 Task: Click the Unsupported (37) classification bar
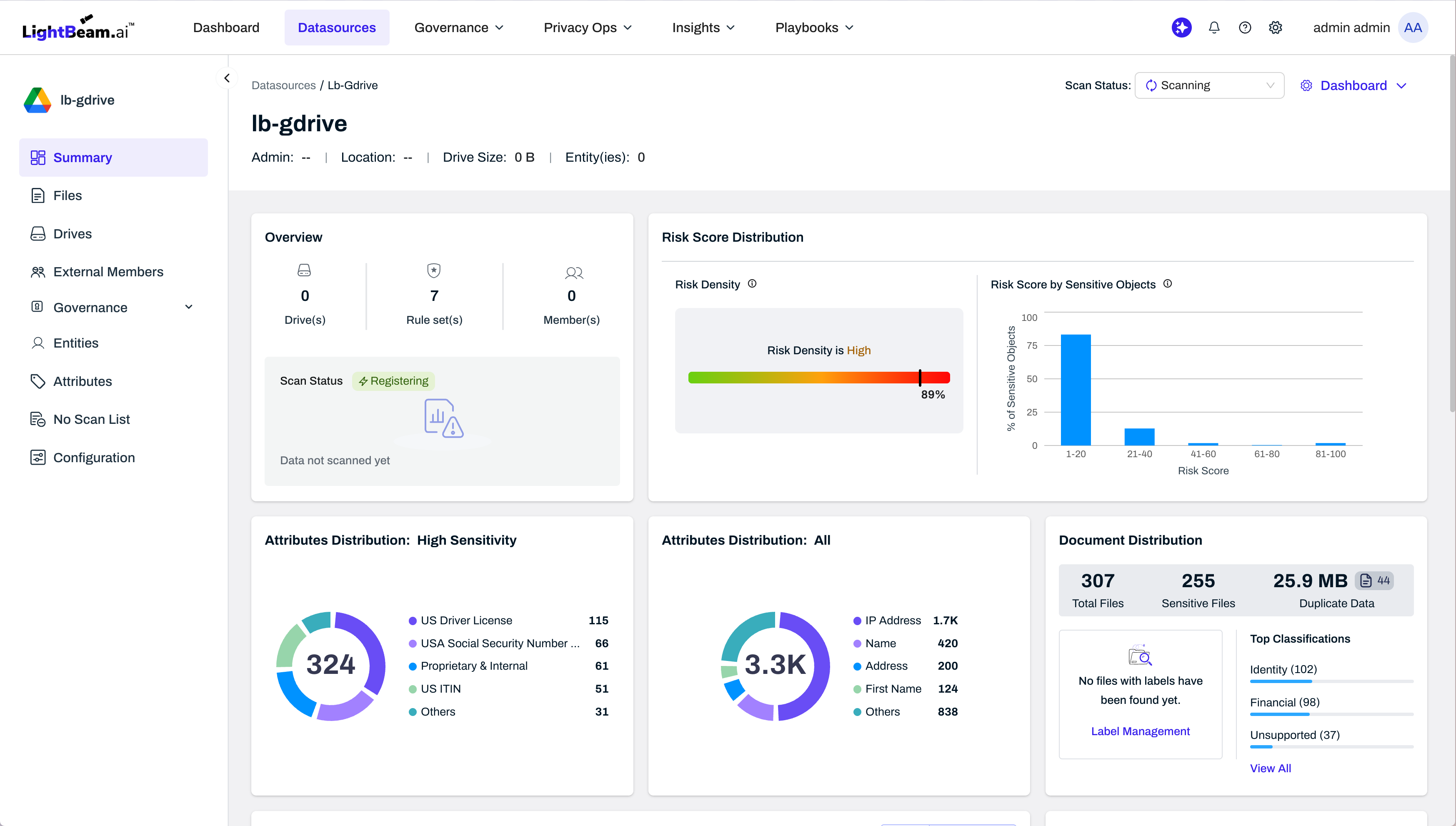point(1331,746)
